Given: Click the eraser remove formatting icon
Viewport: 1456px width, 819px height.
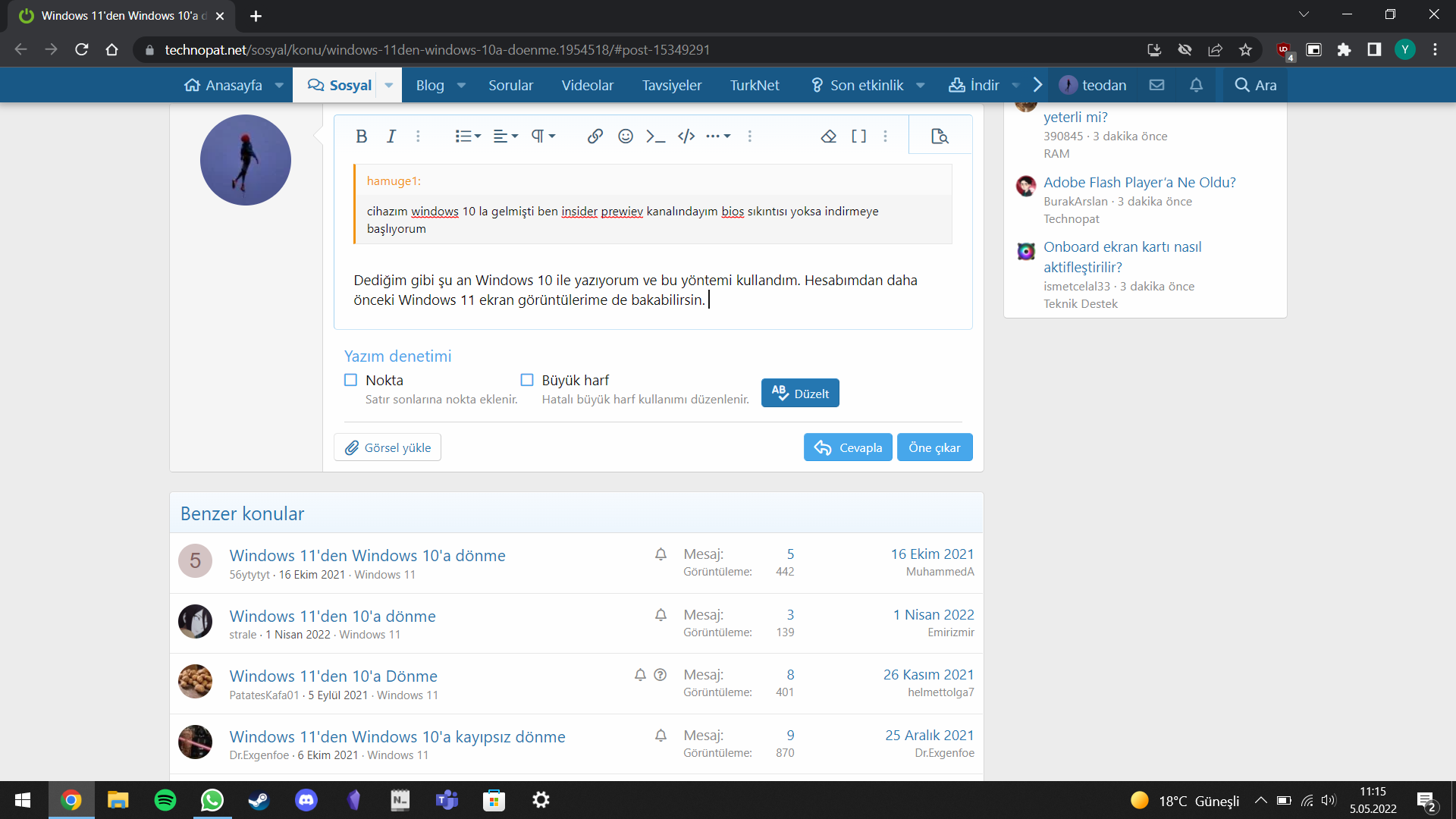Looking at the screenshot, I should 828,136.
